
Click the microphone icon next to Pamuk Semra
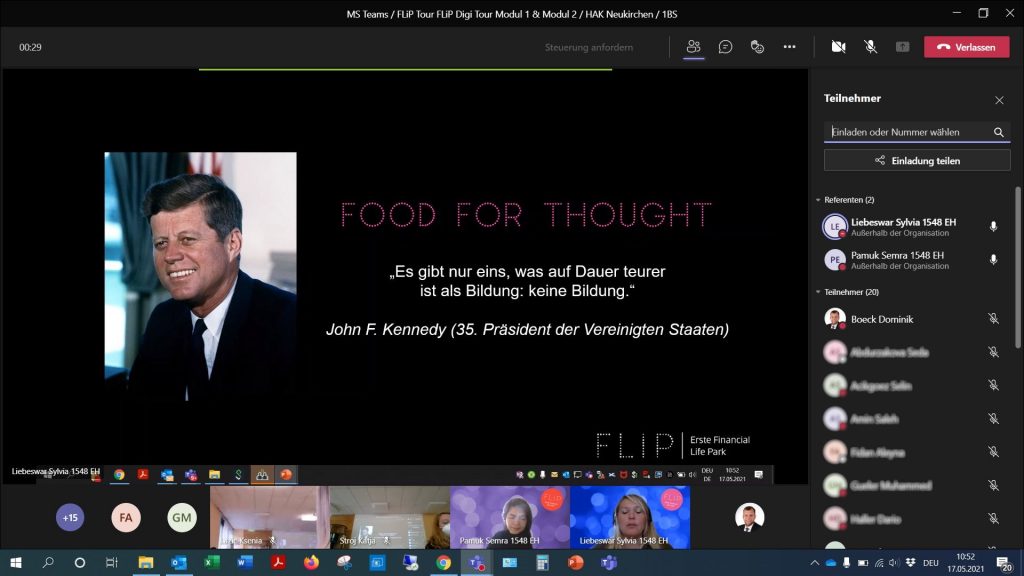click(x=993, y=260)
